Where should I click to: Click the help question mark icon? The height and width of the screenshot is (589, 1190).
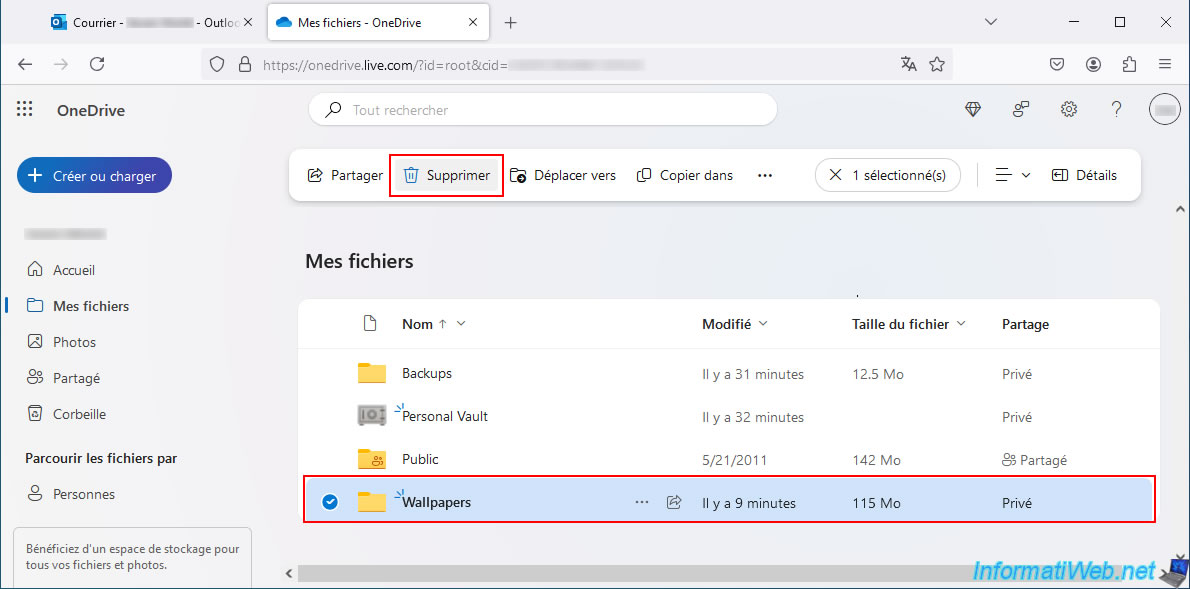pyautogui.click(x=1116, y=110)
